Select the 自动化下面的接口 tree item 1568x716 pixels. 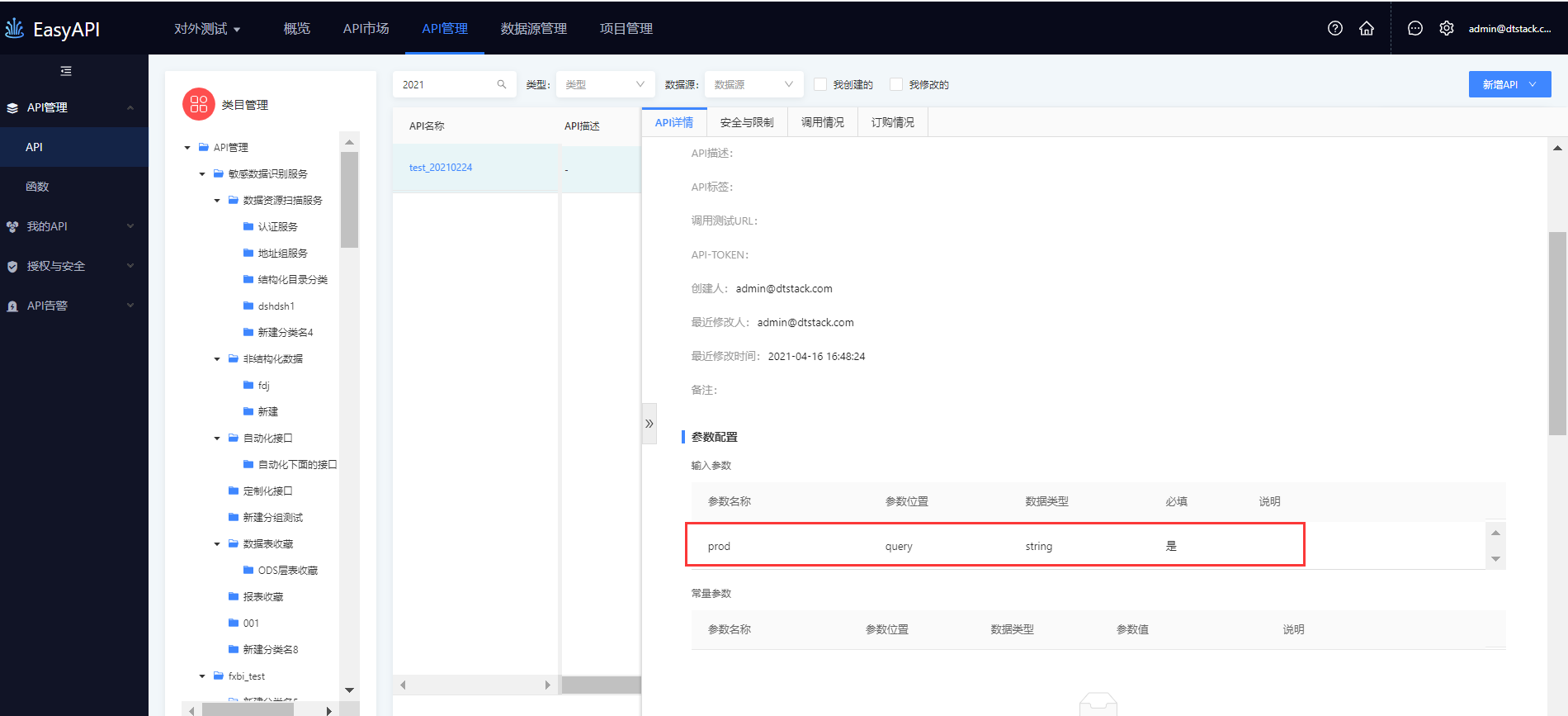[x=297, y=465]
